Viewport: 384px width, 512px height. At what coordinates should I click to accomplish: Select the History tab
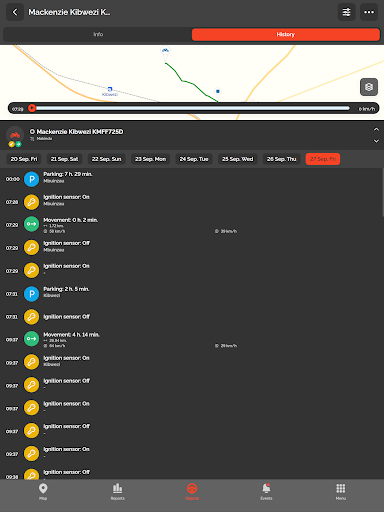[x=286, y=34]
